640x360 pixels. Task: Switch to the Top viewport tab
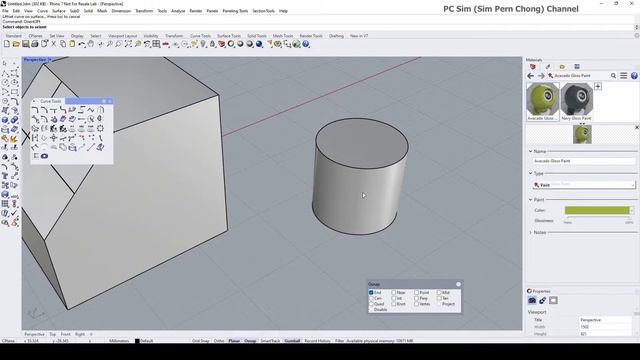(53, 334)
